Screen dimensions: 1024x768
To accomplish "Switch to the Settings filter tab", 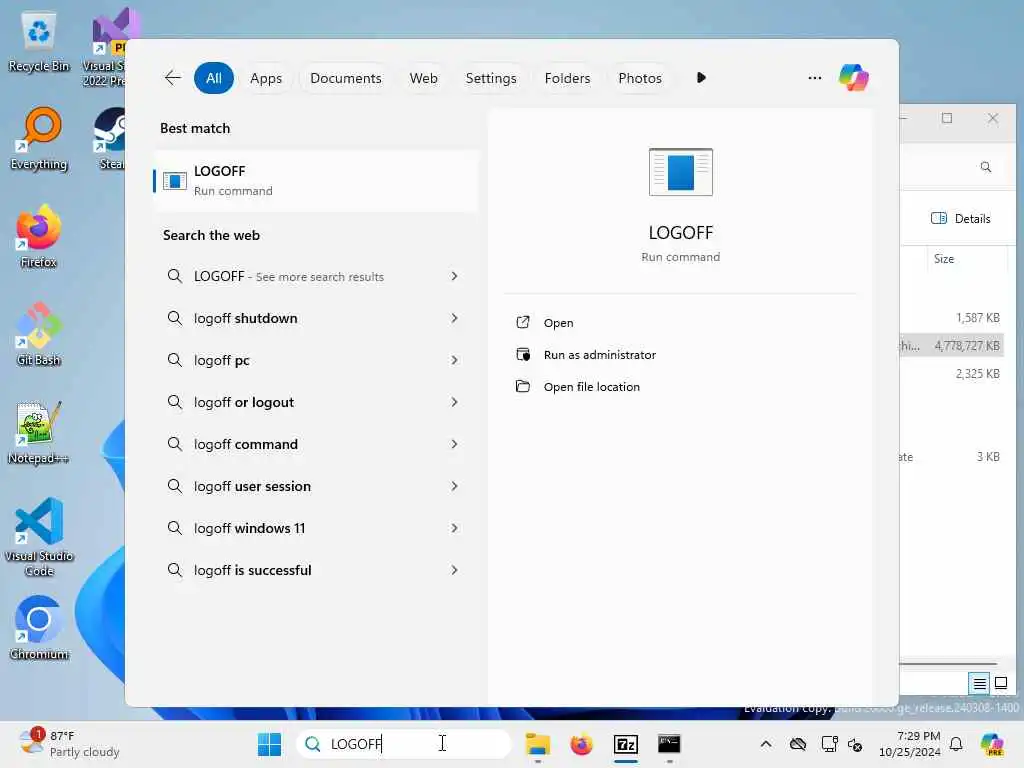I will coord(490,78).
